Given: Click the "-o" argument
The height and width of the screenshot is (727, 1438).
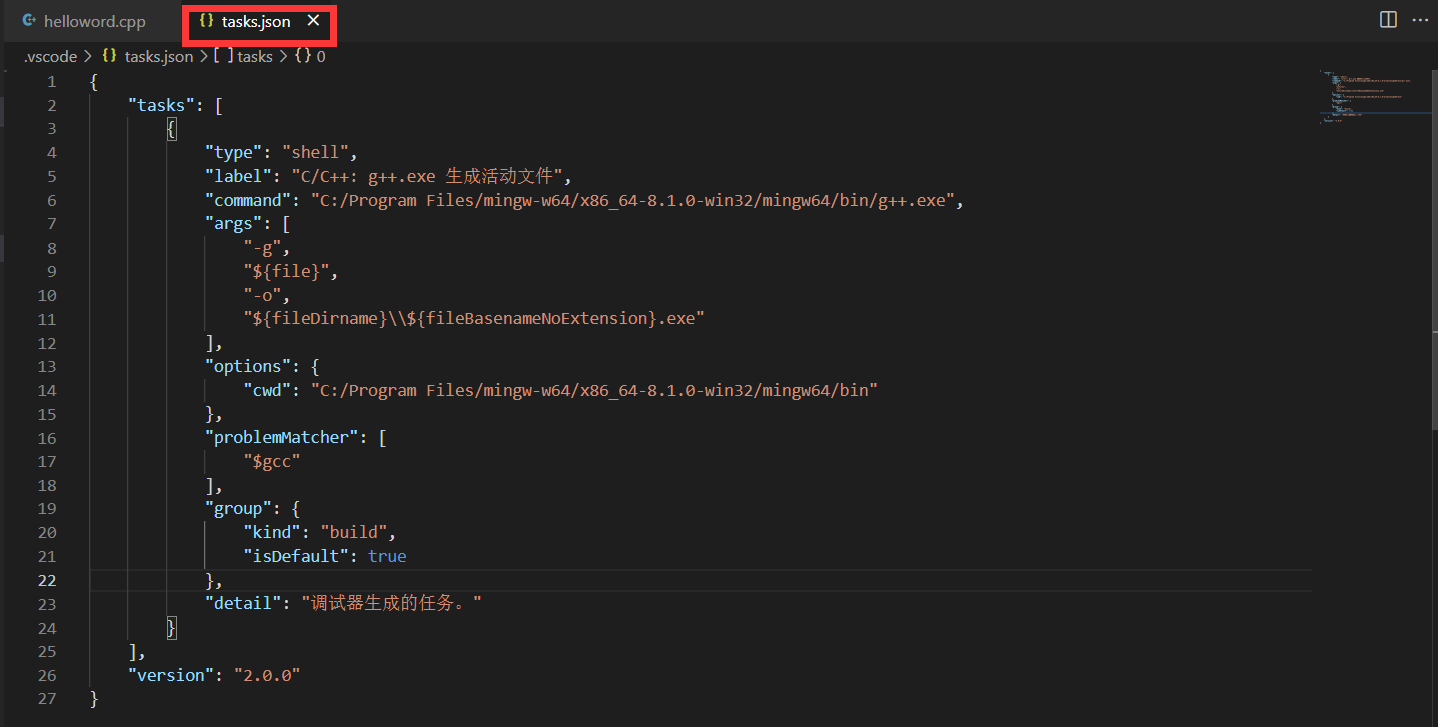Looking at the screenshot, I should 263,295.
